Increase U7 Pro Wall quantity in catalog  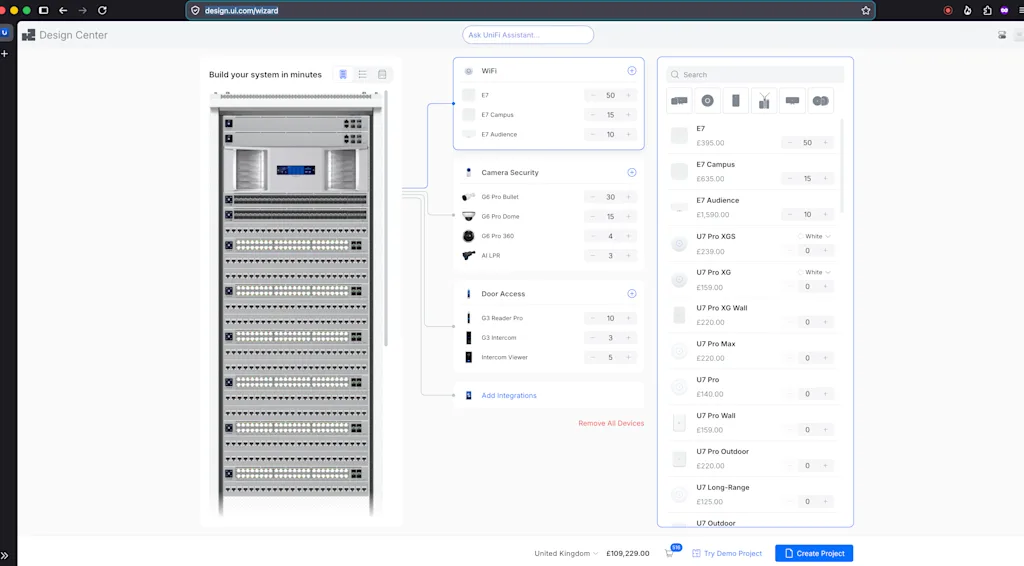[825, 430]
